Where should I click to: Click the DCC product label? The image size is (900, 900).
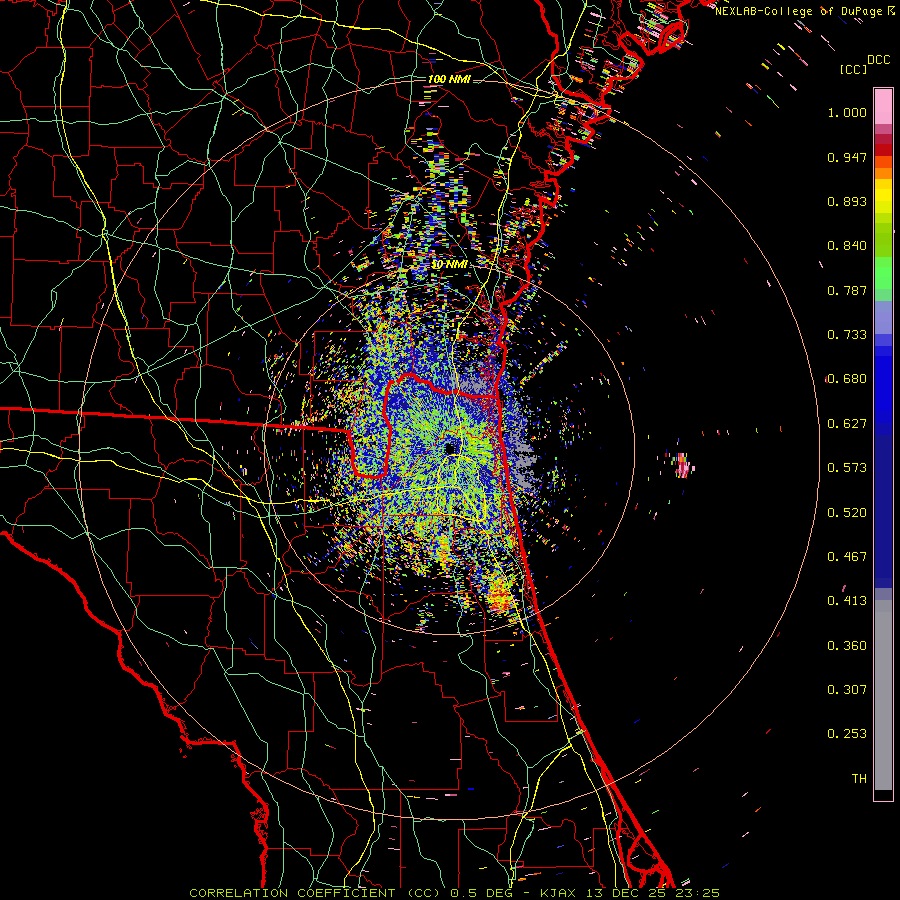pyautogui.click(x=878, y=60)
